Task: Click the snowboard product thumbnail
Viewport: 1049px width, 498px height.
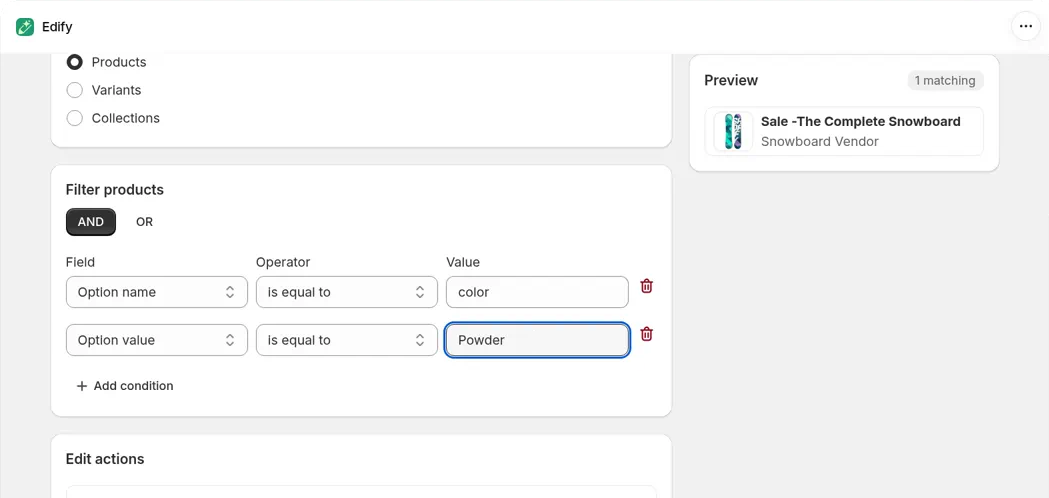Action: [733, 131]
